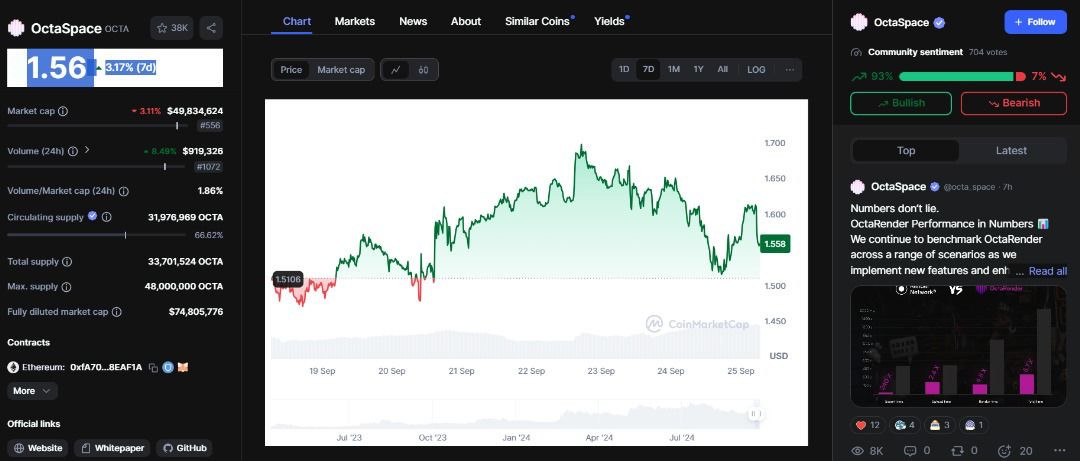Viewport: 1080px width, 461px height.
Task: Click the share icon beside the coin name
Action: tap(211, 28)
